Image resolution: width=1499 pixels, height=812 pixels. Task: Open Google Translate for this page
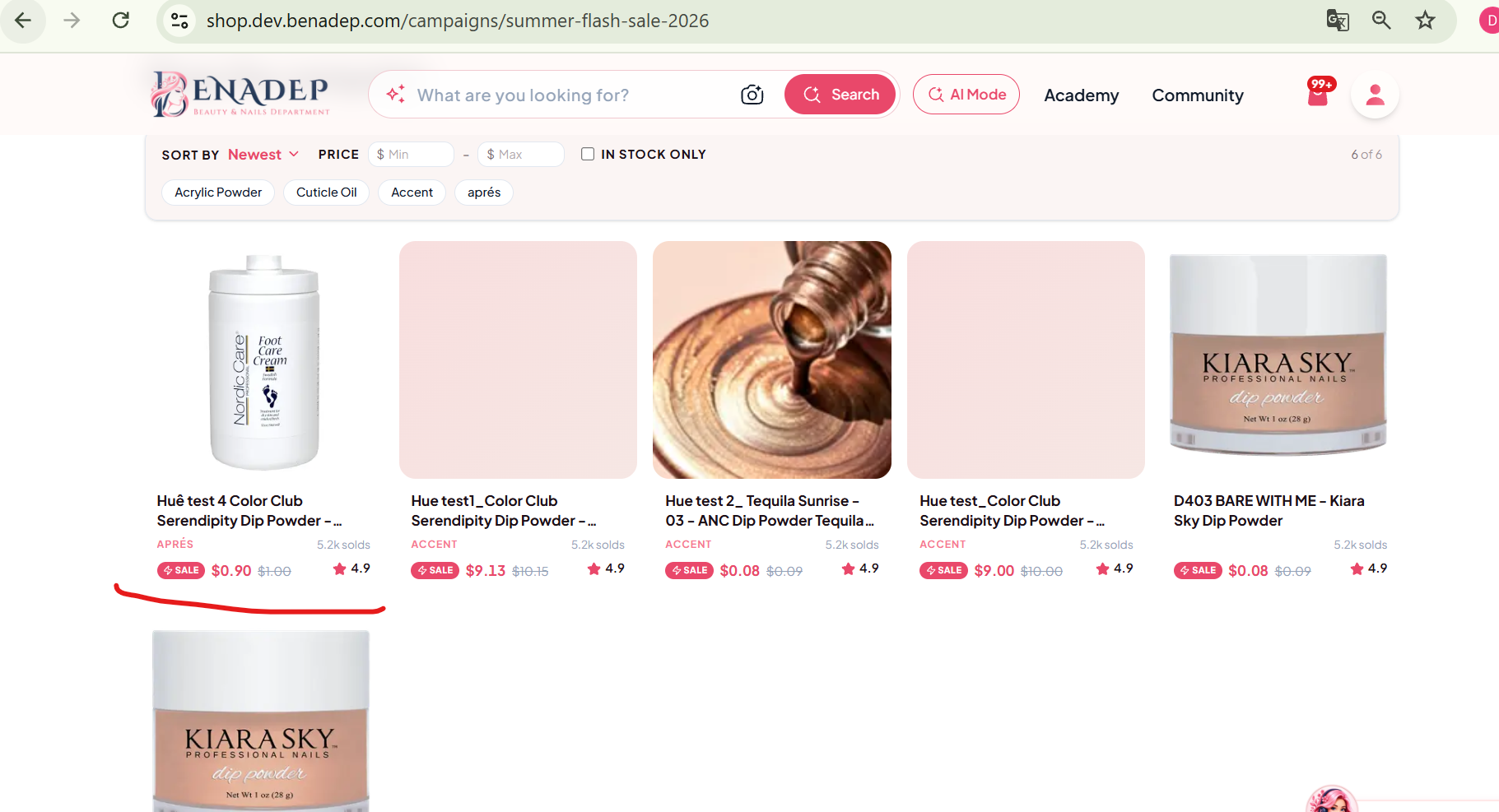1338,21
